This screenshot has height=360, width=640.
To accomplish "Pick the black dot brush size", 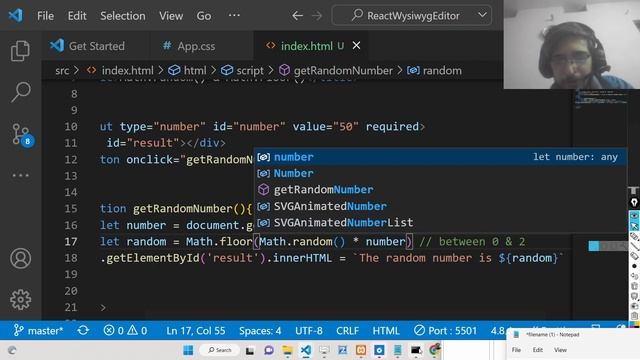I will pyautogui.click(x=634, y=266).
